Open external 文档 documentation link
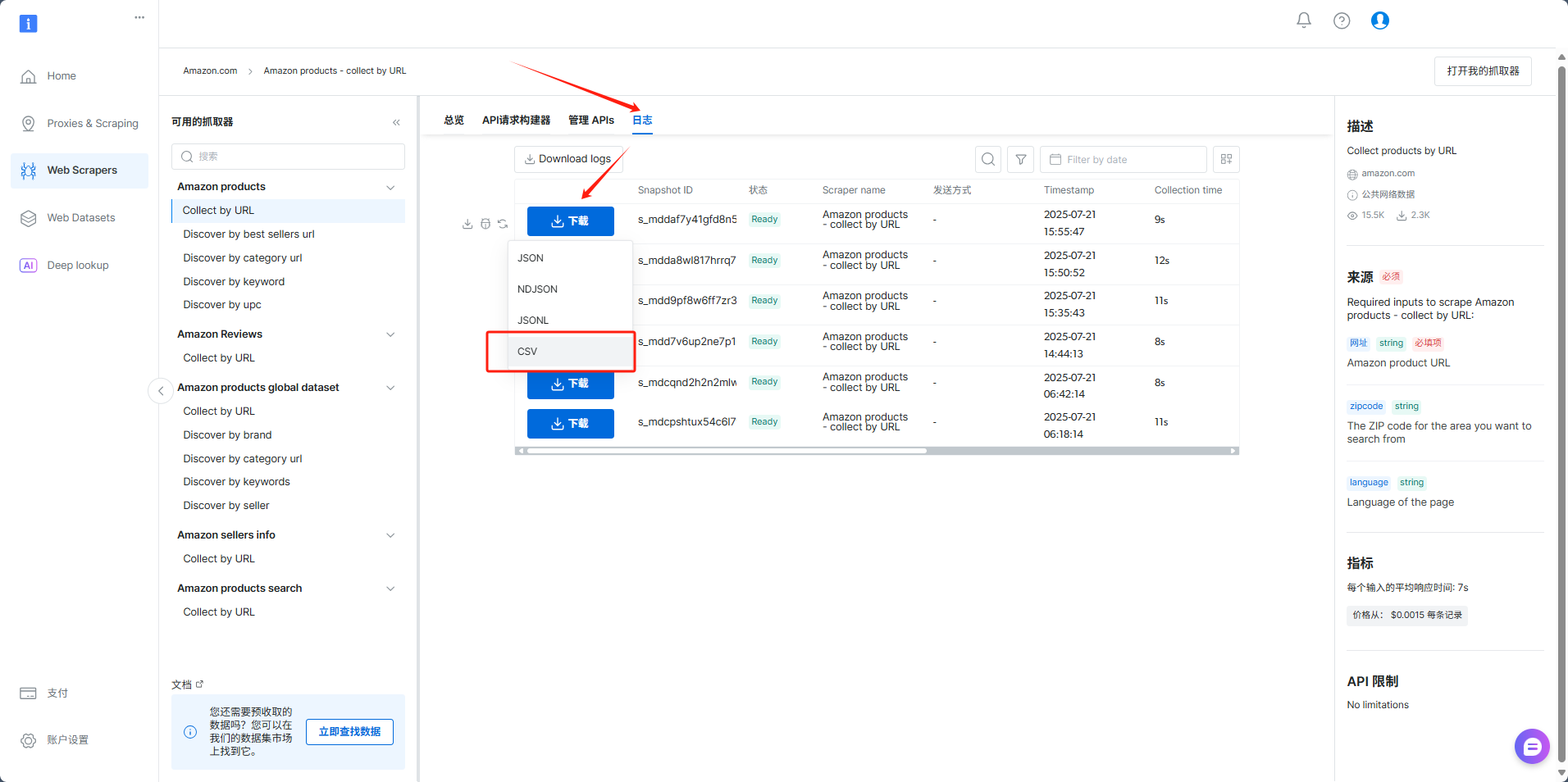 188,684
